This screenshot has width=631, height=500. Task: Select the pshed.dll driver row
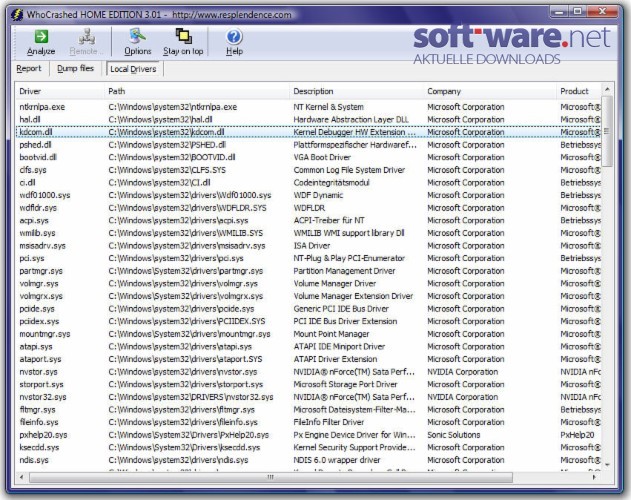308,145
